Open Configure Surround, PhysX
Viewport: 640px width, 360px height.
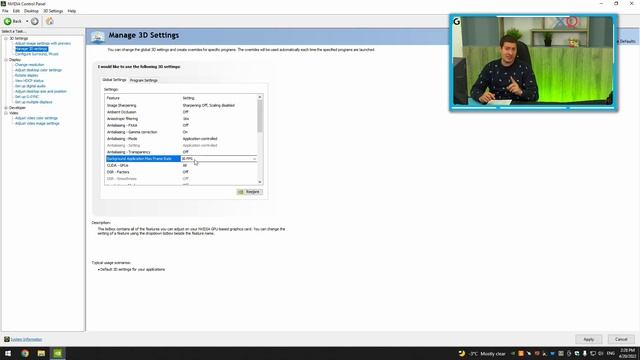tap(37, 54)
